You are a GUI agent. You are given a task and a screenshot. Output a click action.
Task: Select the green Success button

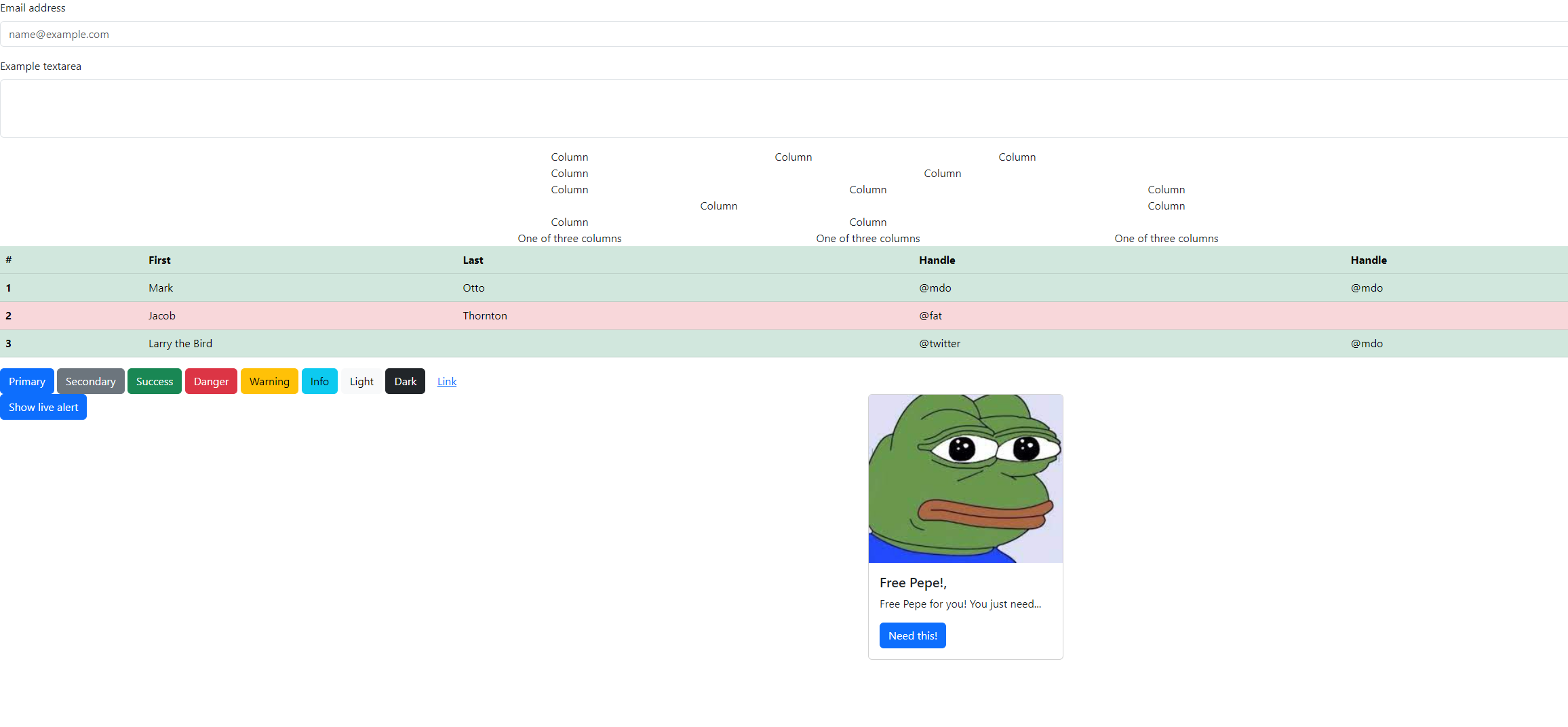155,381
